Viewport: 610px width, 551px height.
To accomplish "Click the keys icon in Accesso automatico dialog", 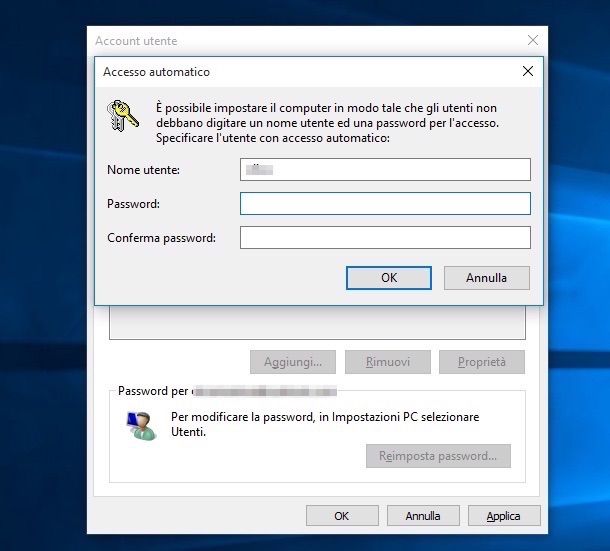I will point(123,116).
